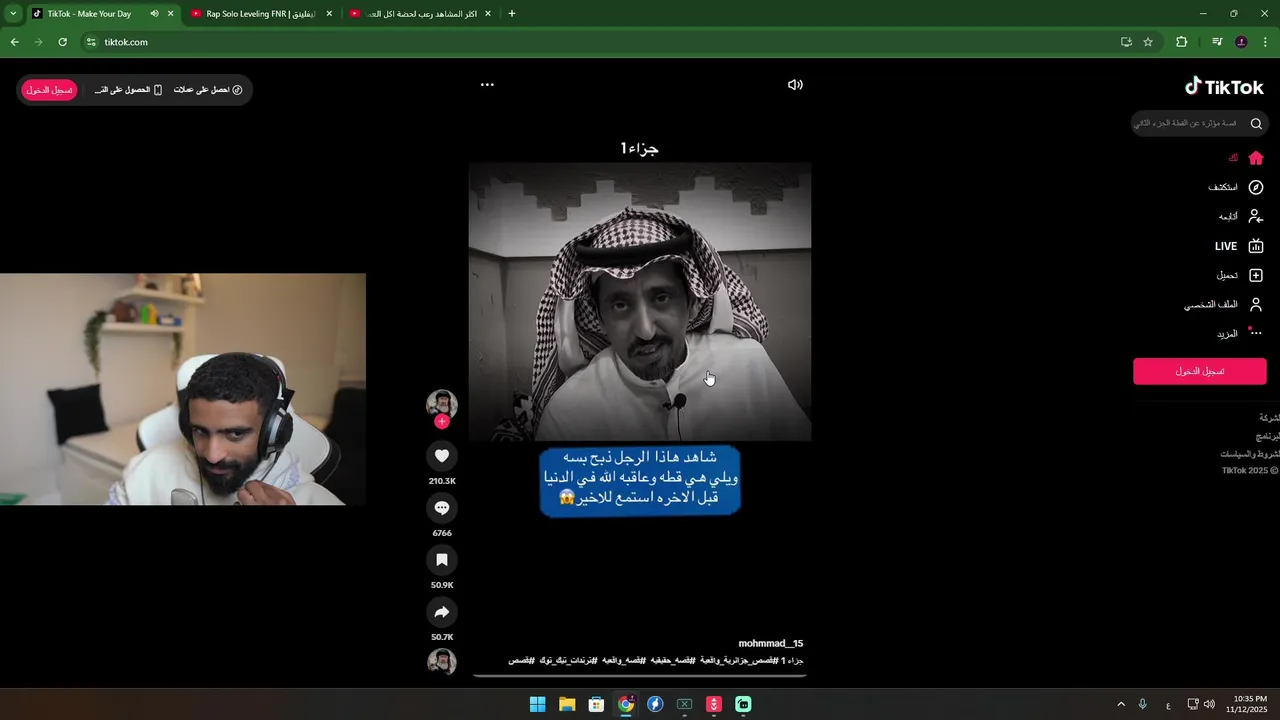Like the video with the heart icon

click(442, 456)
